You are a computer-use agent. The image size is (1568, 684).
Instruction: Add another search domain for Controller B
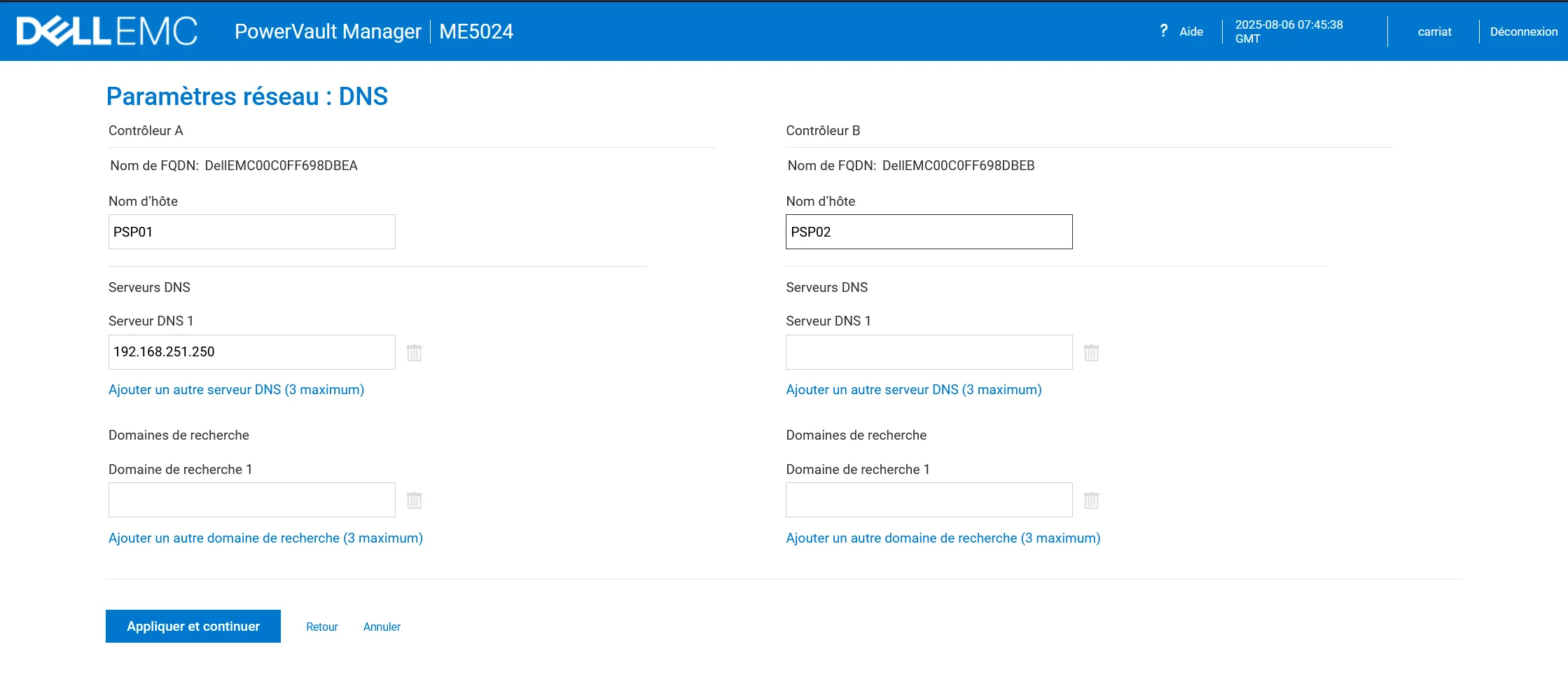coord(943,538)
